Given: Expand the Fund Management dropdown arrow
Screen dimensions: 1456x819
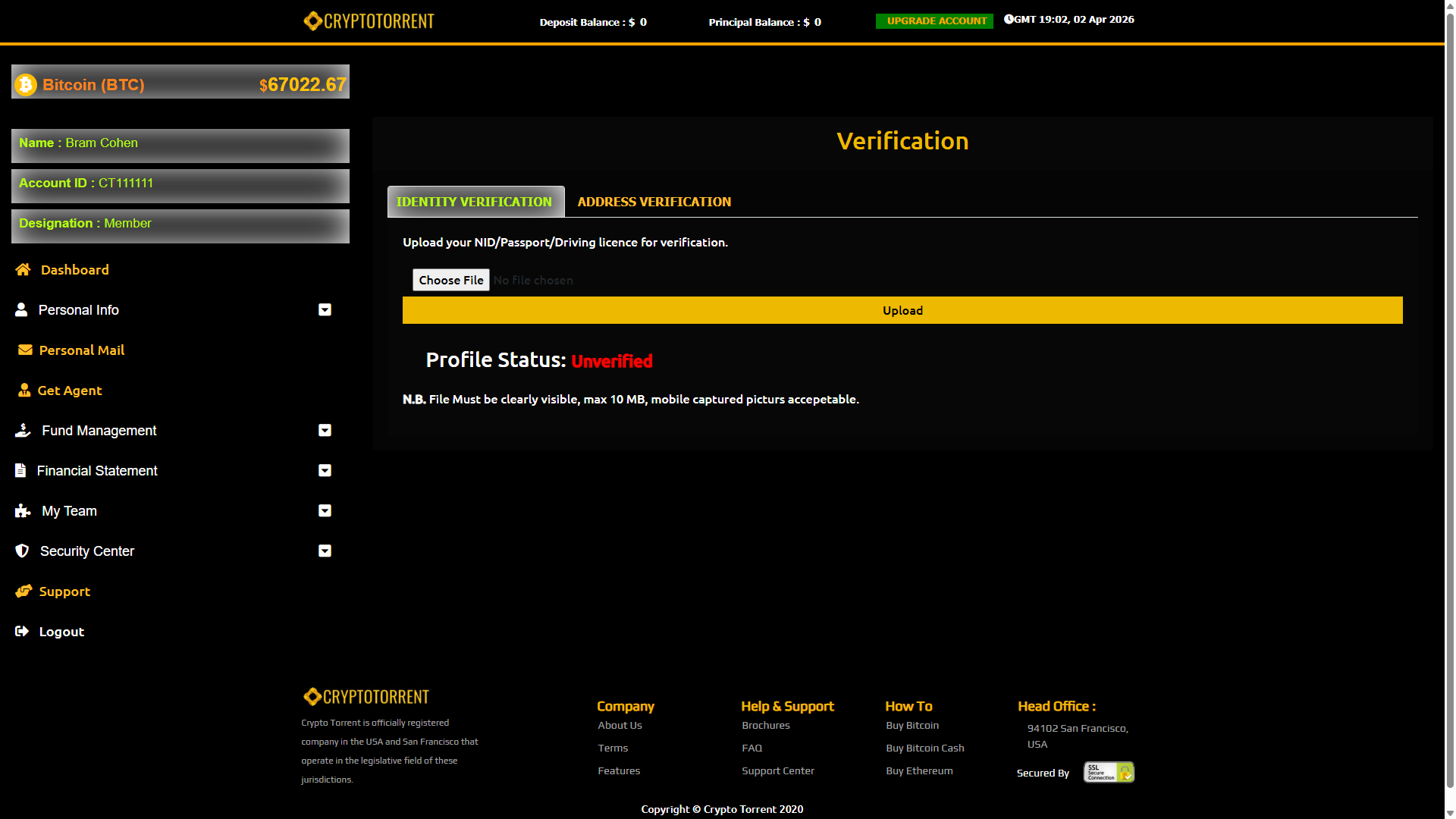Looking at the screenshot, I should pyautogui.click(x=325, y=430).
